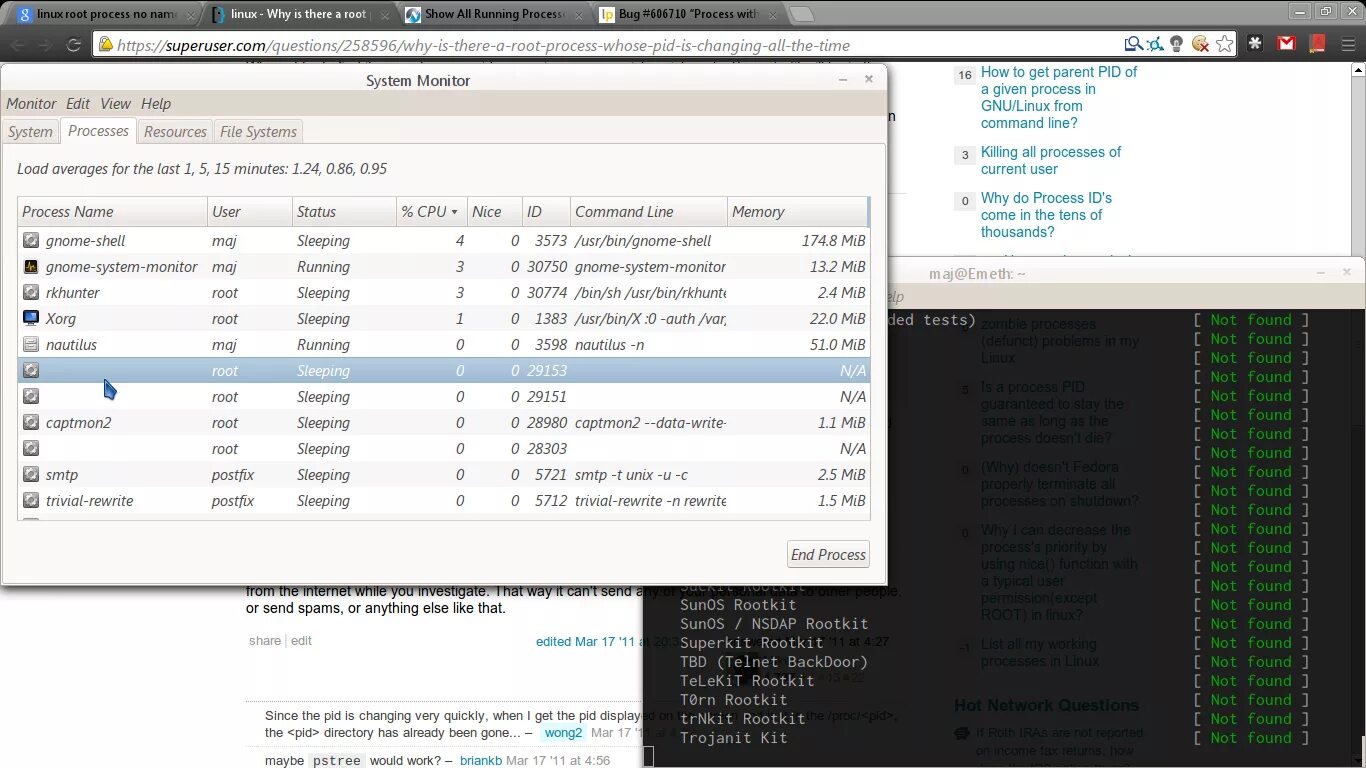Click the site security lock icon in URL bar
This screenshot has width=1366, height=768.
(105, 45)
